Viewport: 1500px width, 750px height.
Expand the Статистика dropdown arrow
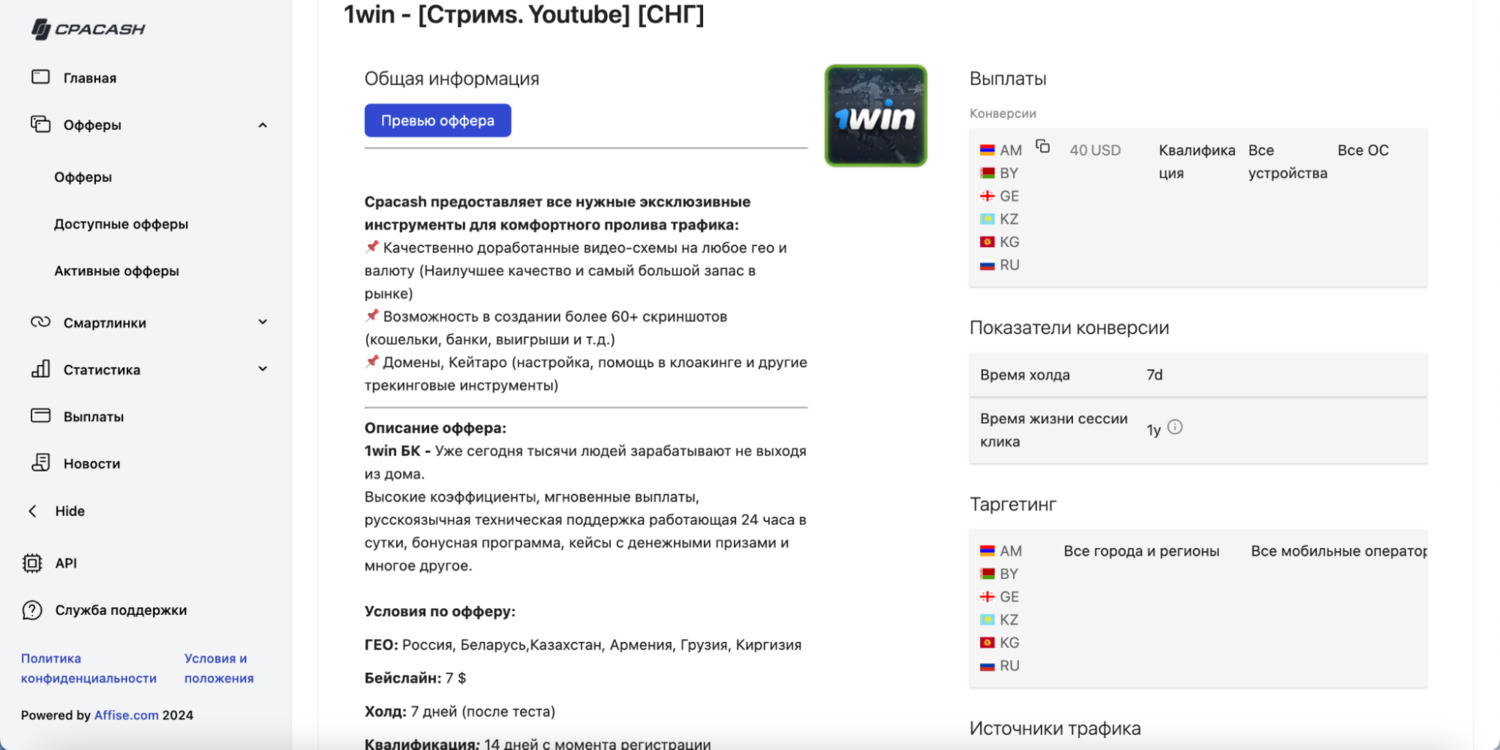pyautogui.click(x=263, y=369)
